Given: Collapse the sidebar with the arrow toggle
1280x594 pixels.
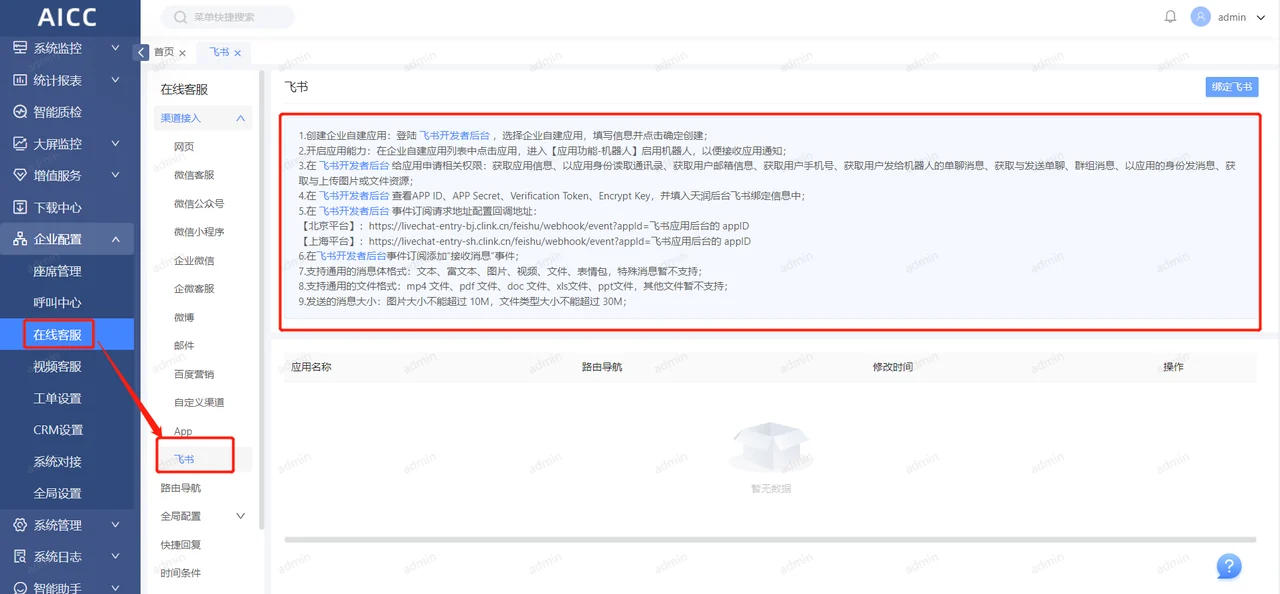Looking at the screenshot, I should click(141, 52).
